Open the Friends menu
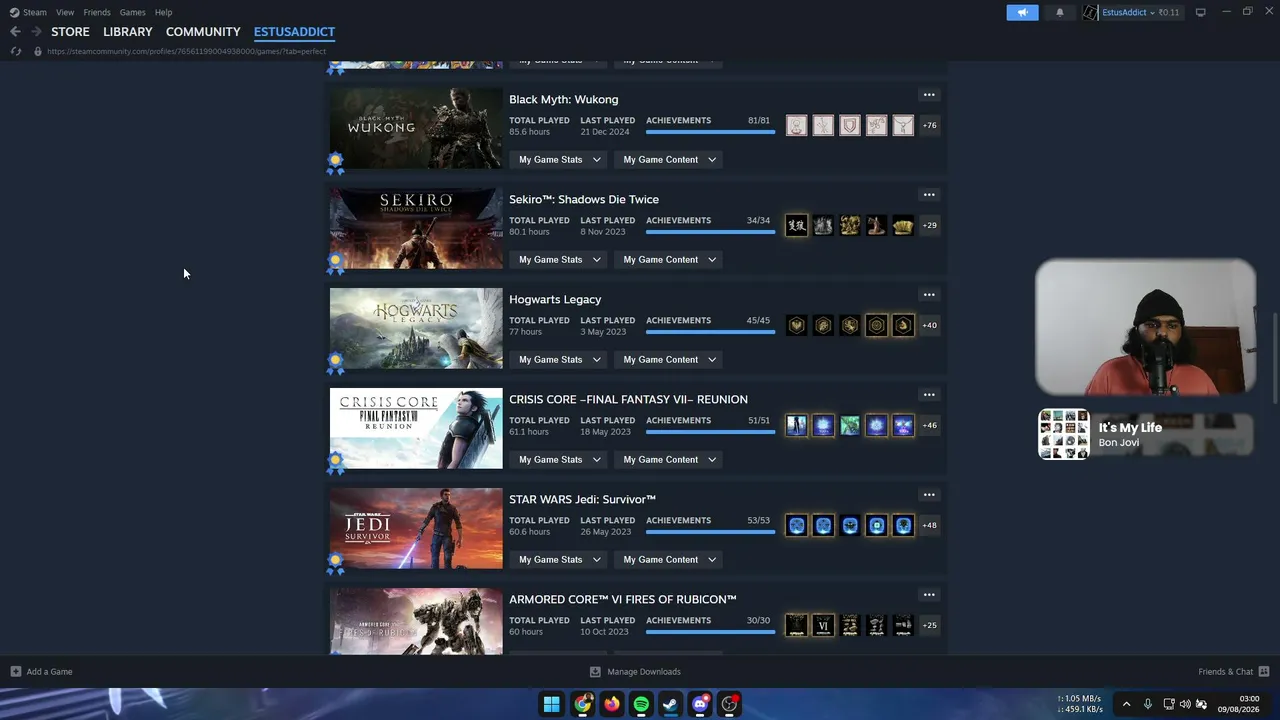The width and height of the screenshot is (1280, 720). click(x=97, y=12)
